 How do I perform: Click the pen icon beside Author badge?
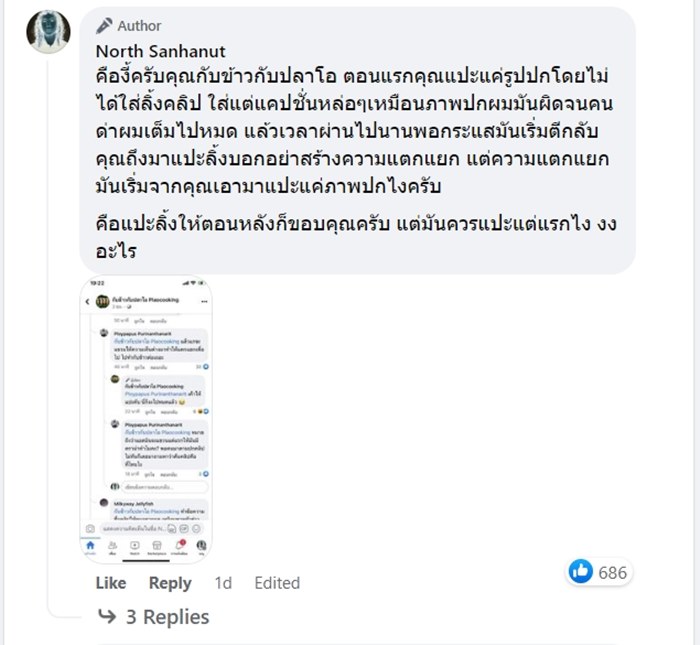104,25
